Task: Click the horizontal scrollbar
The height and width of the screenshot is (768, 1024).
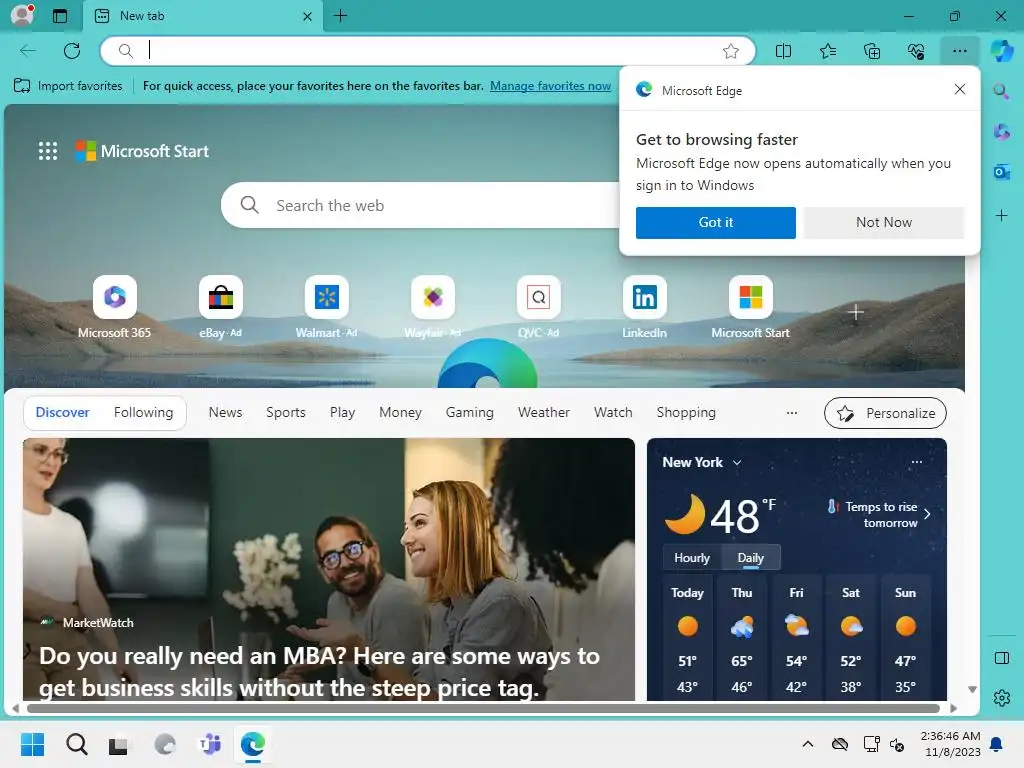Action: click(x=483, y=708)
